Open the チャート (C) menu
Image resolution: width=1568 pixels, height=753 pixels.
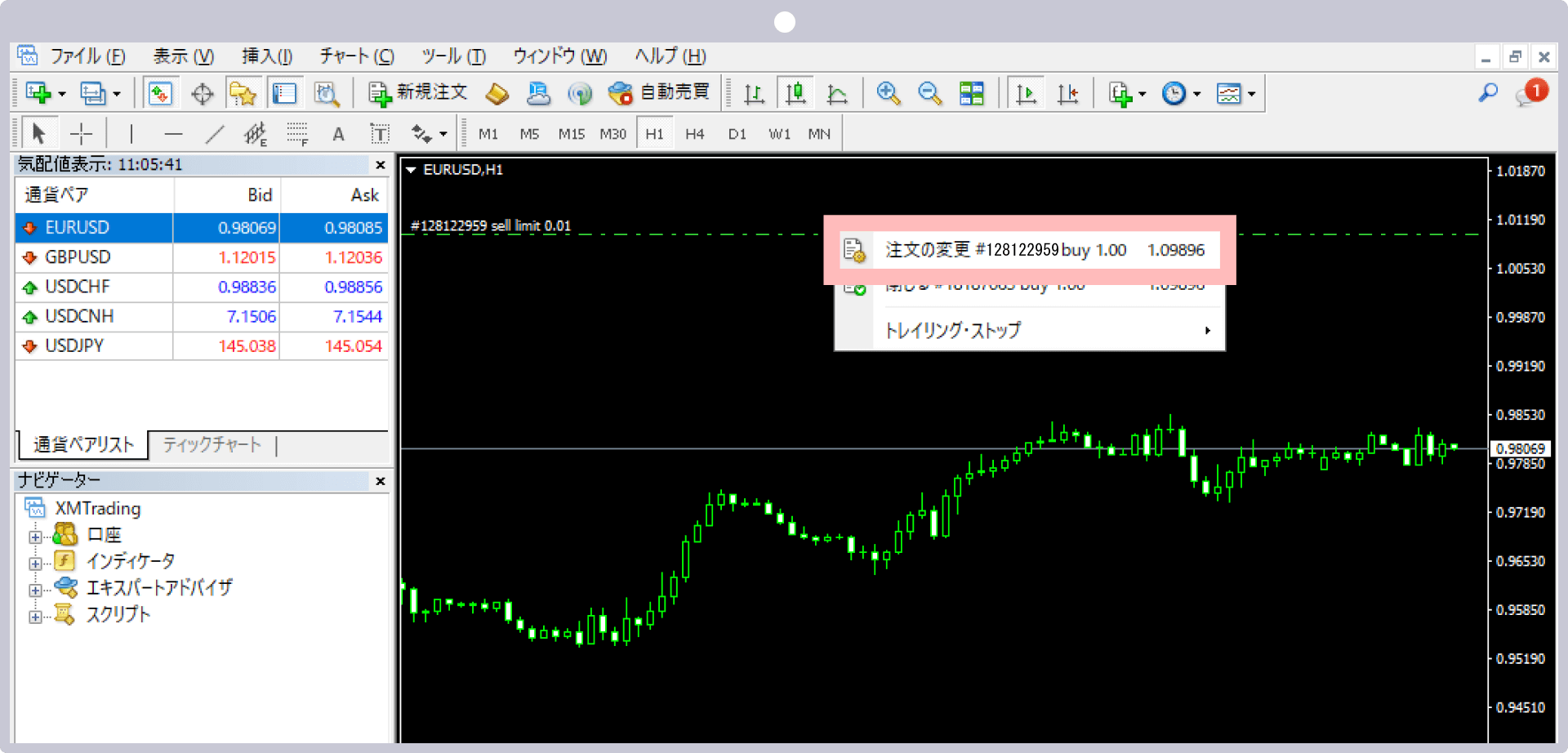click(357, 56)
